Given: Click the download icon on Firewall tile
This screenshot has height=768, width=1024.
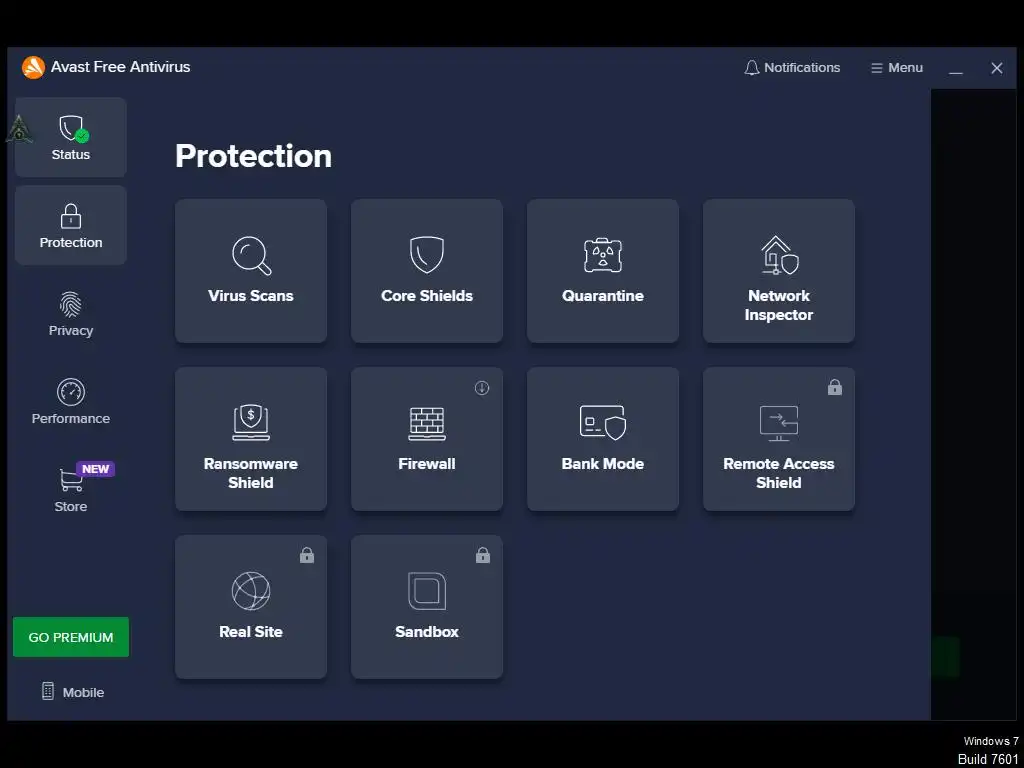Looking at the screenshot, I should coord(482,388).
